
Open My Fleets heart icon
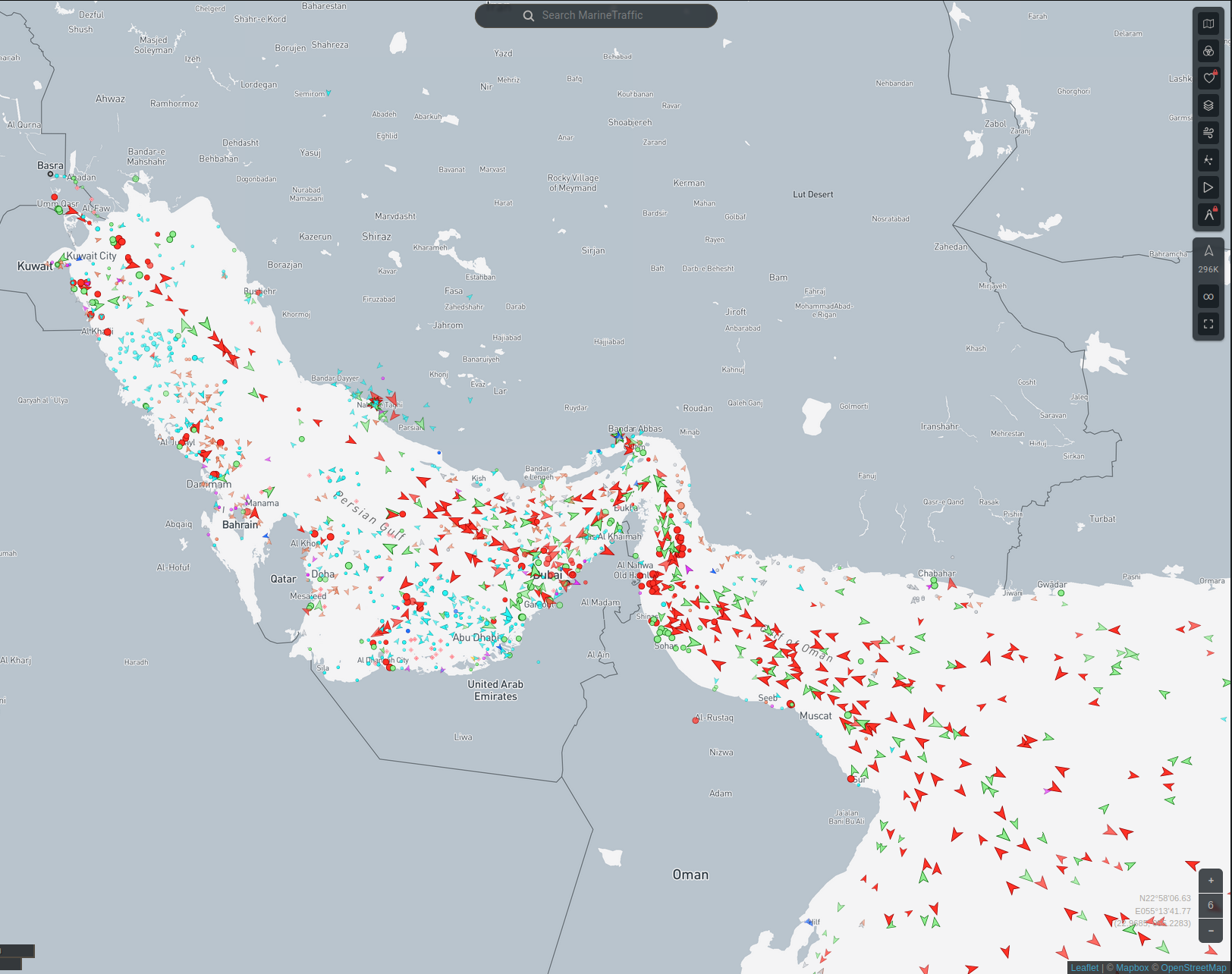click(1208, 78)
